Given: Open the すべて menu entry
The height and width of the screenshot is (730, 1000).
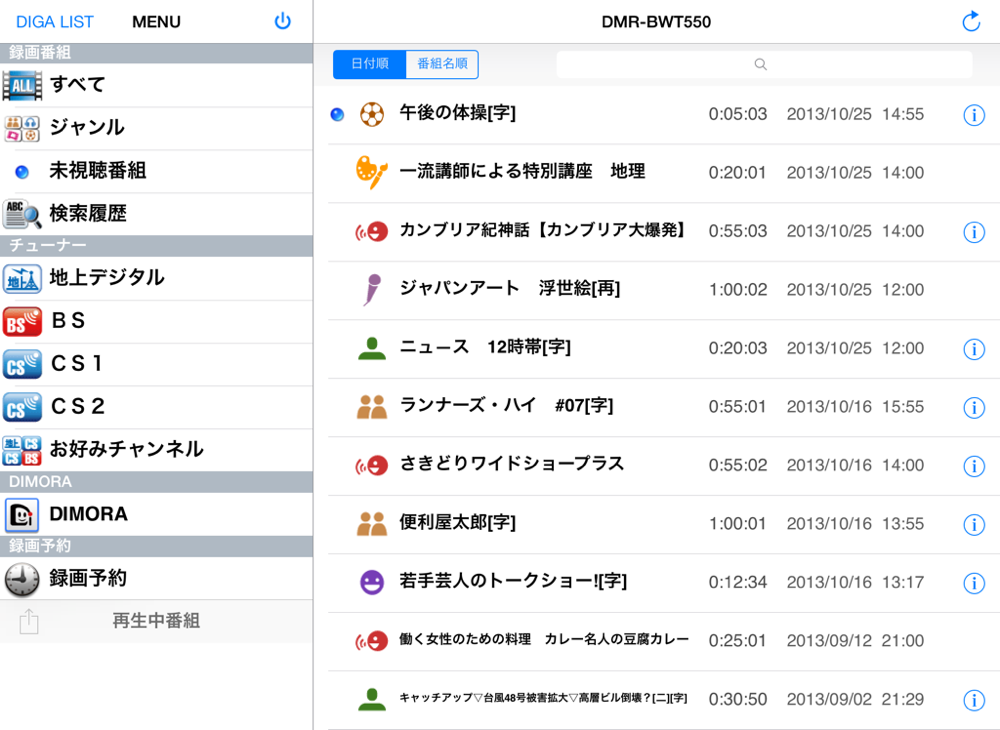Looking at the screenshot, I should 156,85.
